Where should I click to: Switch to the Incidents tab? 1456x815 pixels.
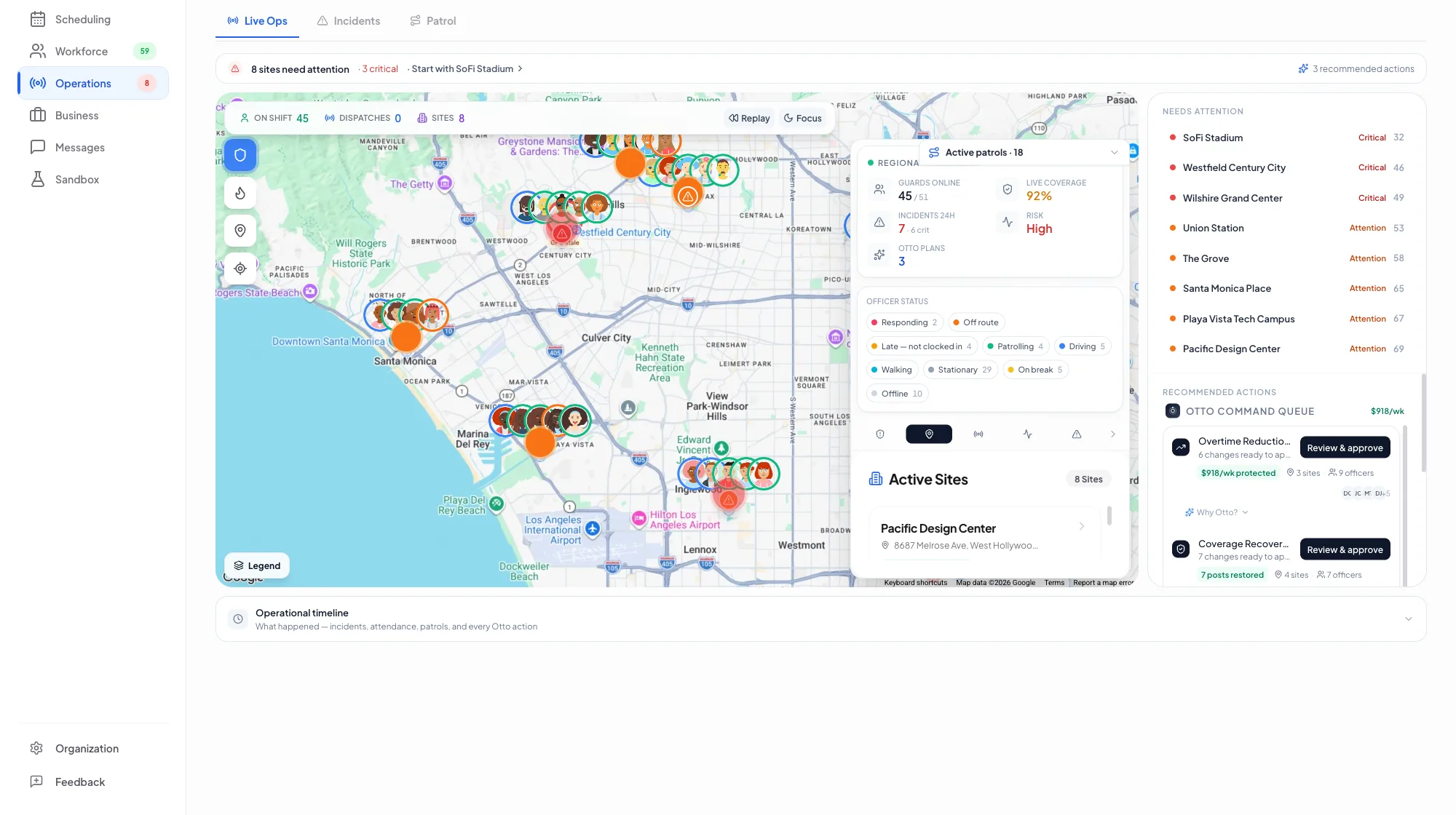[349, 21]
